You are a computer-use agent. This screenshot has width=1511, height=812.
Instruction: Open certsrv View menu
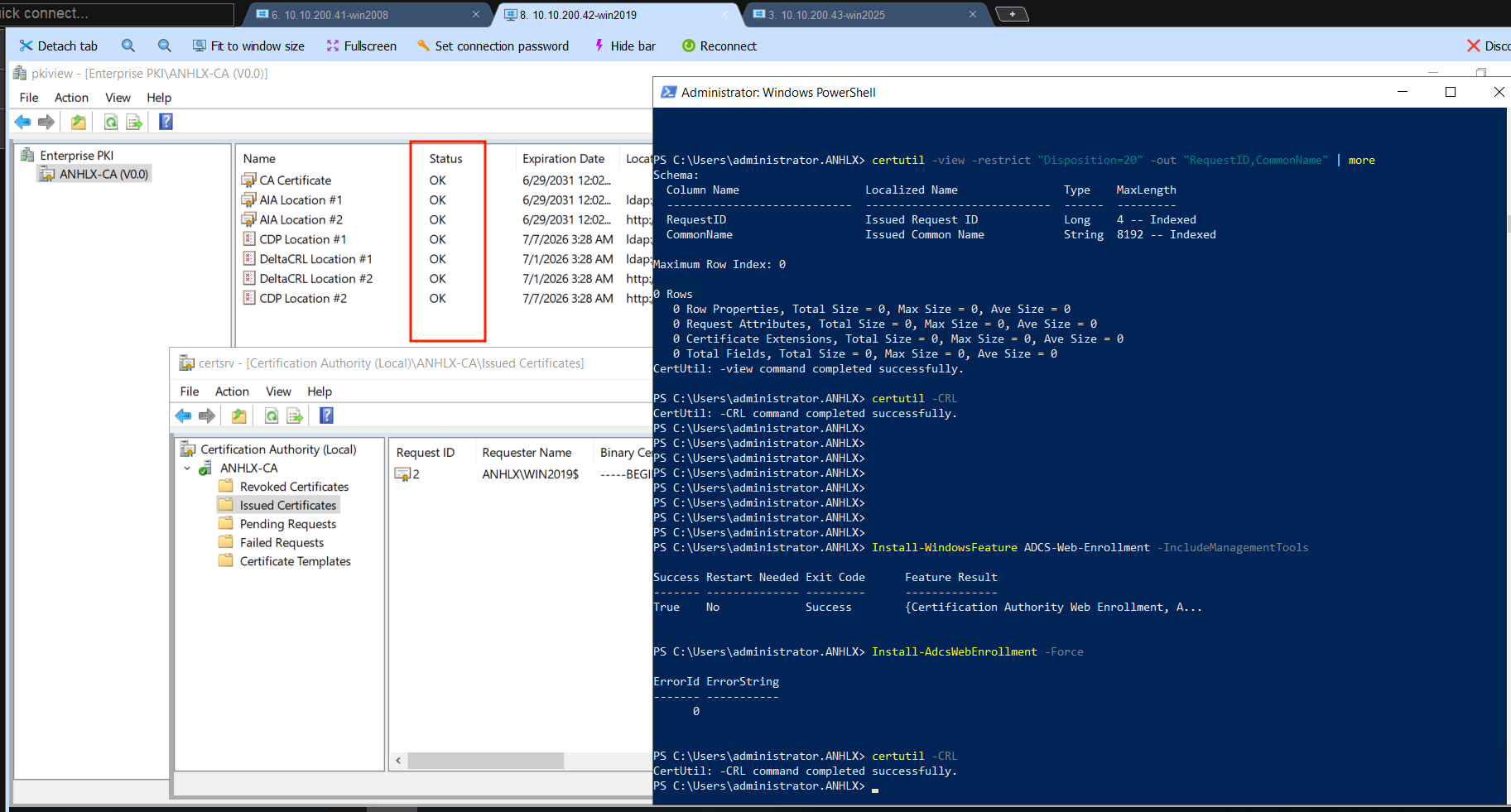coord(278,392)
